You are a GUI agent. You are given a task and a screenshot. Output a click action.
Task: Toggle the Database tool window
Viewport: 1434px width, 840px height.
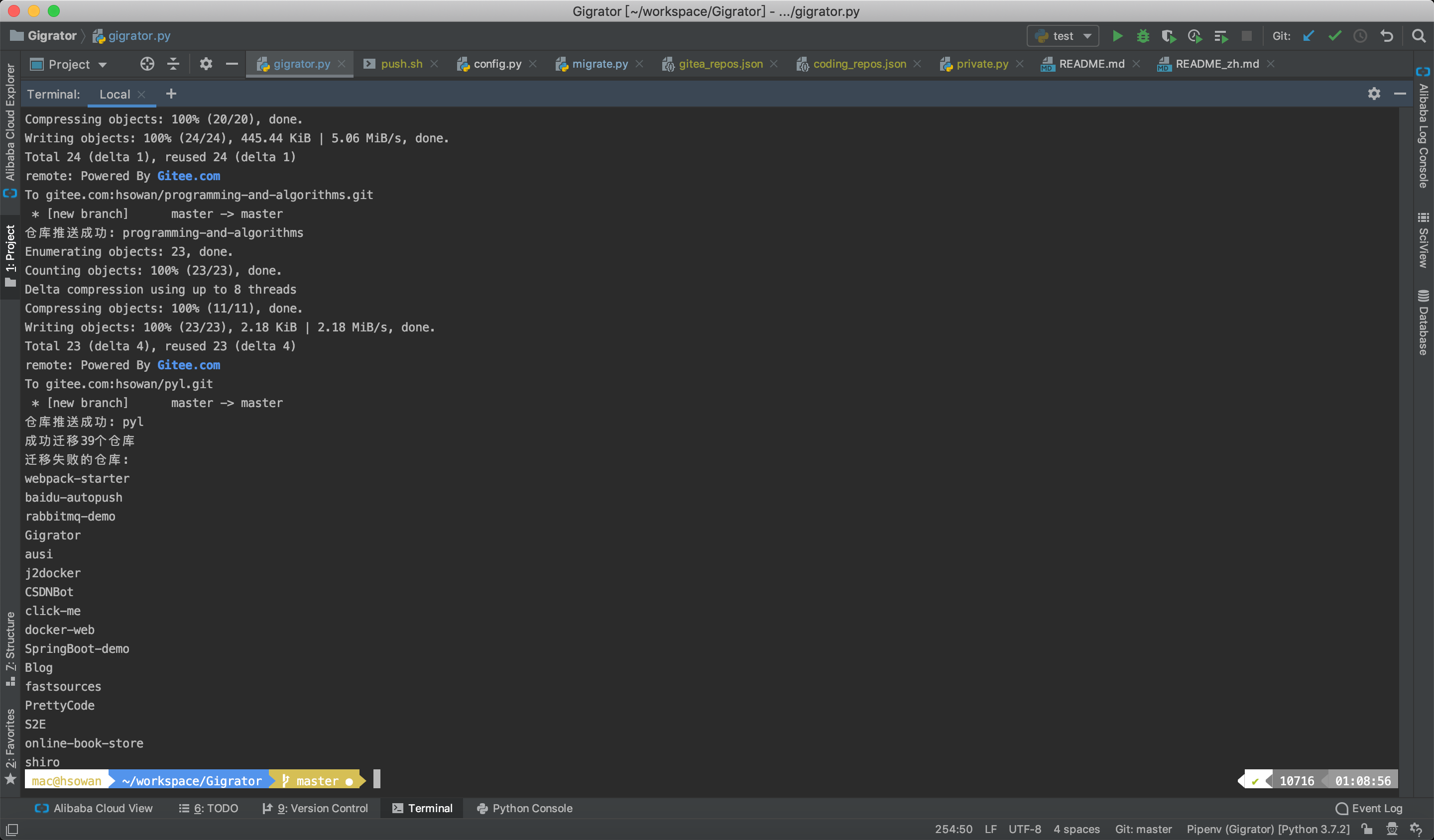(1423, 323)
